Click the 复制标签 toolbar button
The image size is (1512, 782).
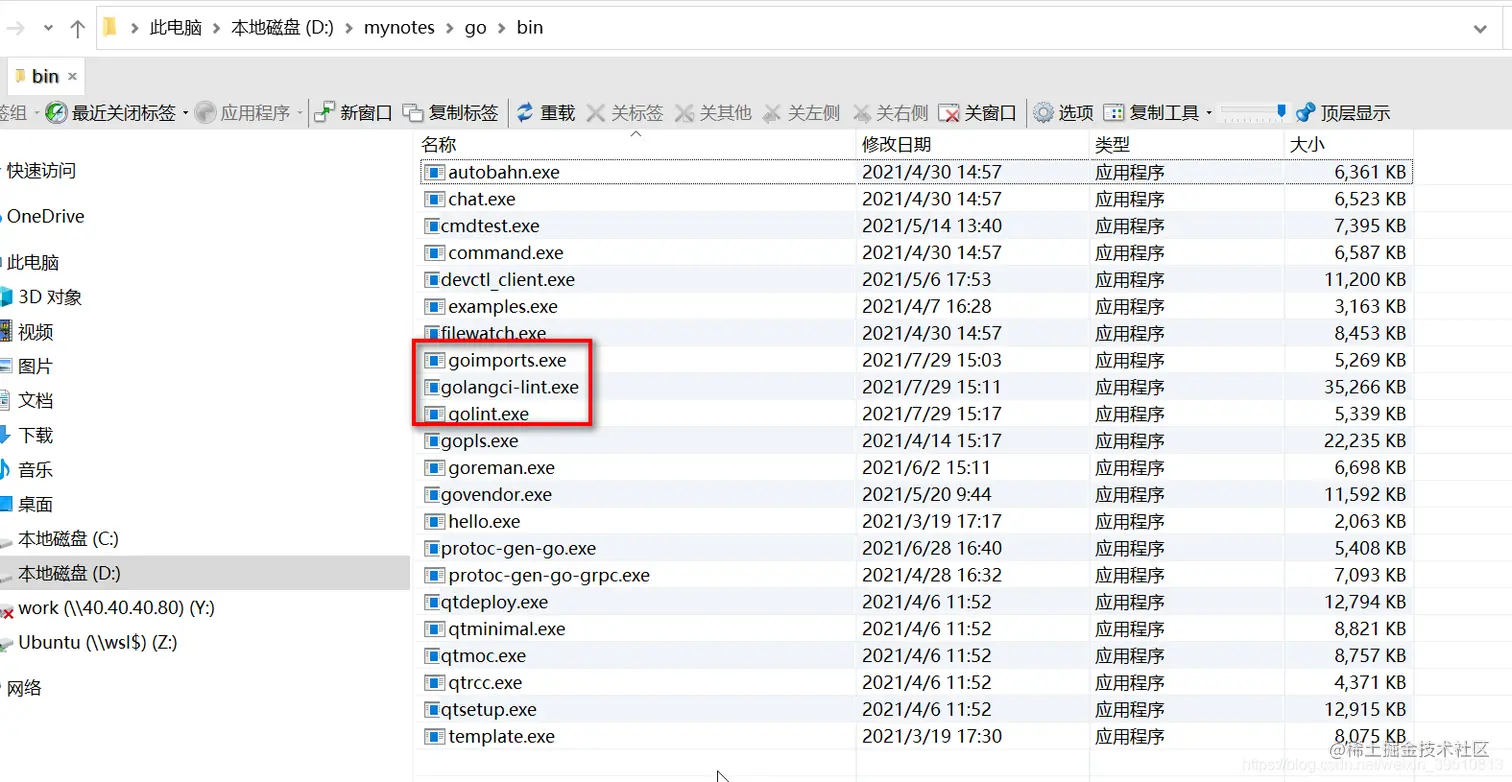[451, 113]
